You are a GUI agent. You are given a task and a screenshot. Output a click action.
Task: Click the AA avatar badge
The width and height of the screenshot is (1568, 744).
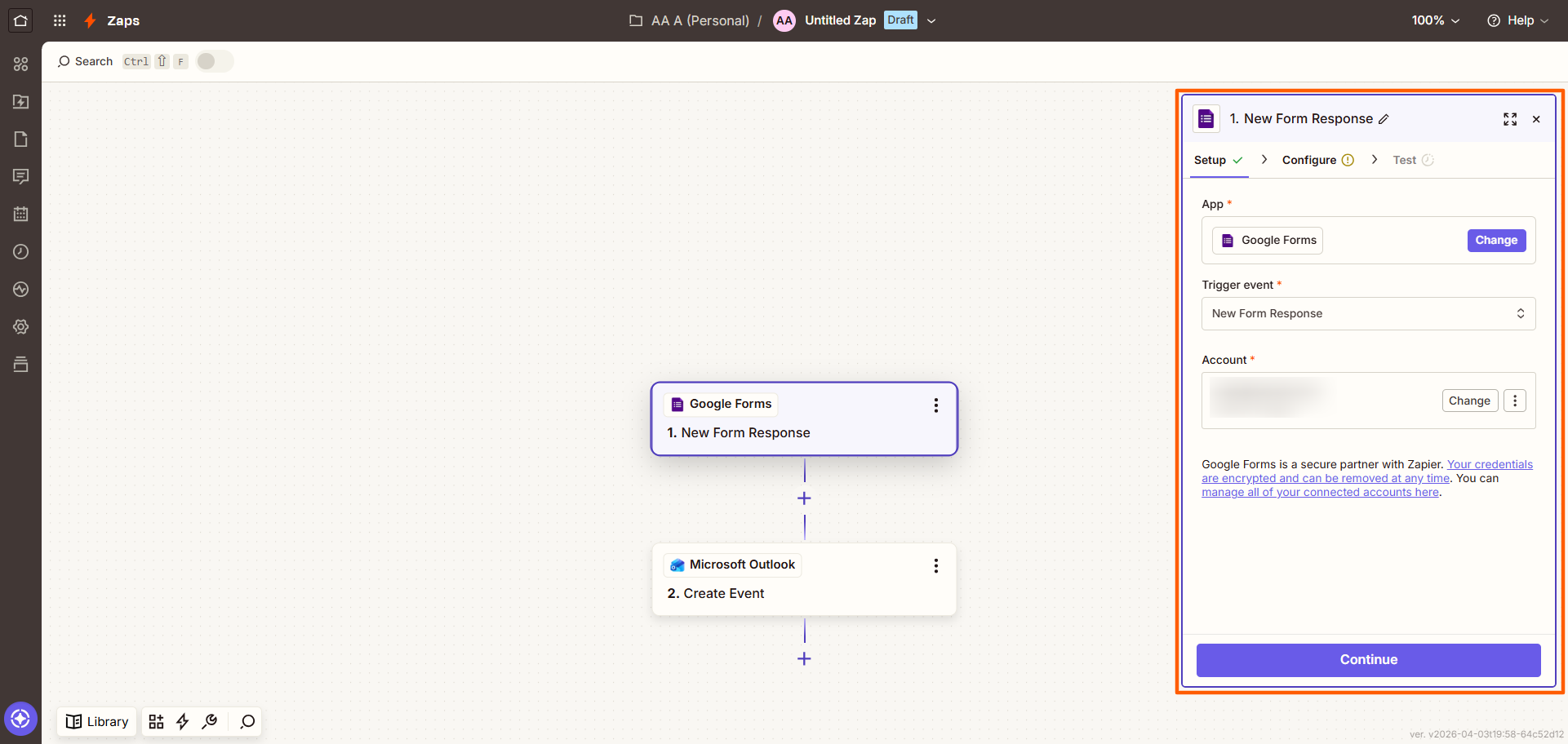coord(784,20)
